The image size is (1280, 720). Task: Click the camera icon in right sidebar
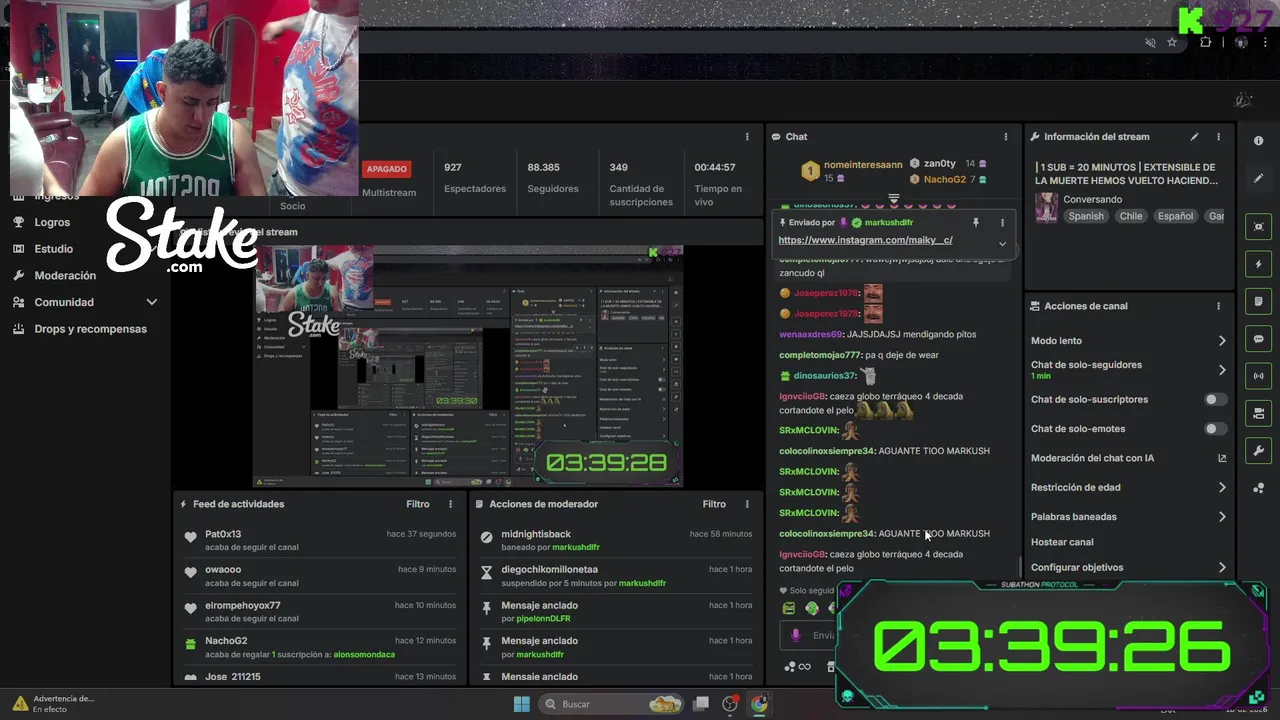coord(1258,413)
